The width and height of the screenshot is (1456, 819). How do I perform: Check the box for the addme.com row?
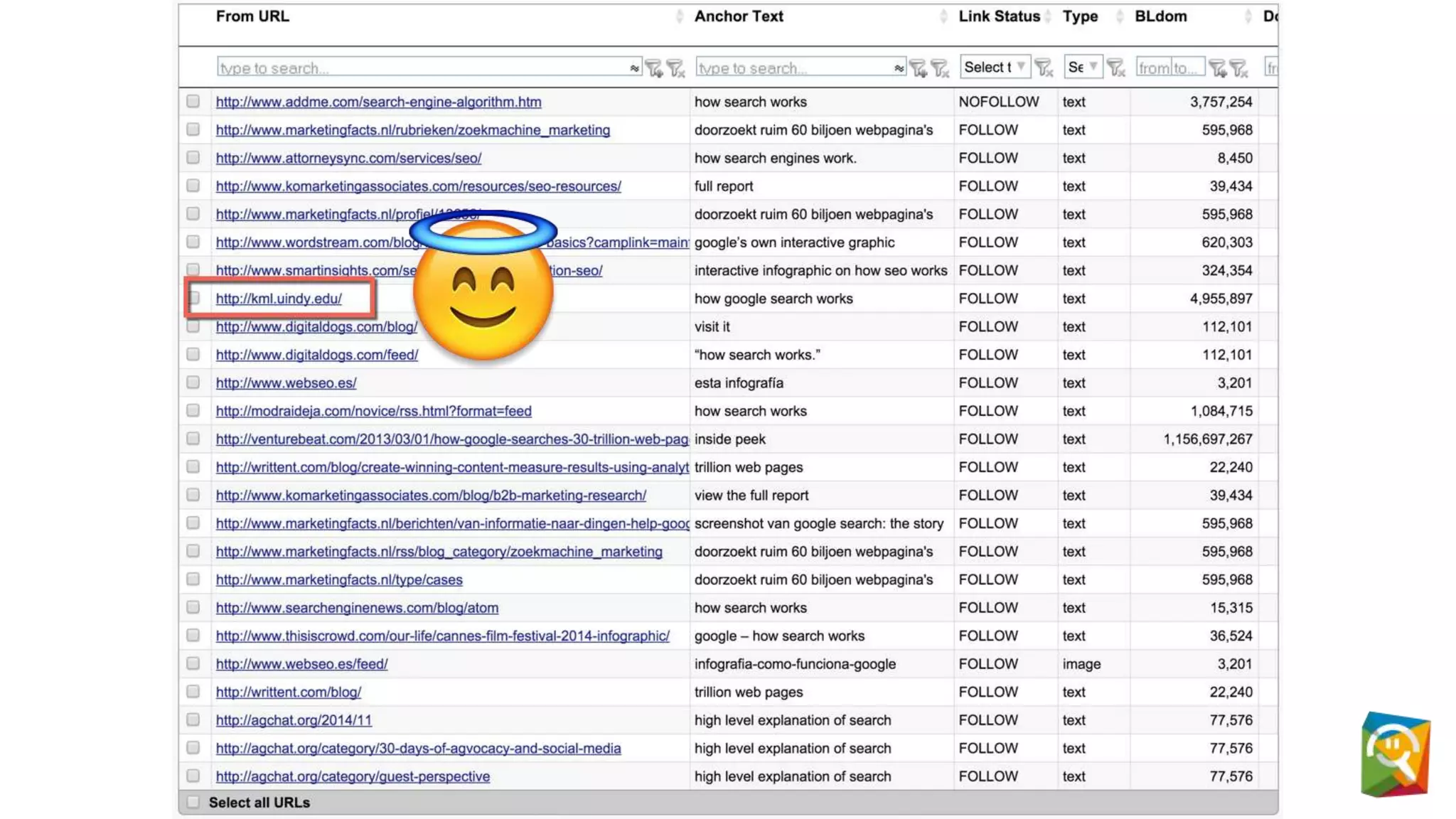tap(193, 102)
